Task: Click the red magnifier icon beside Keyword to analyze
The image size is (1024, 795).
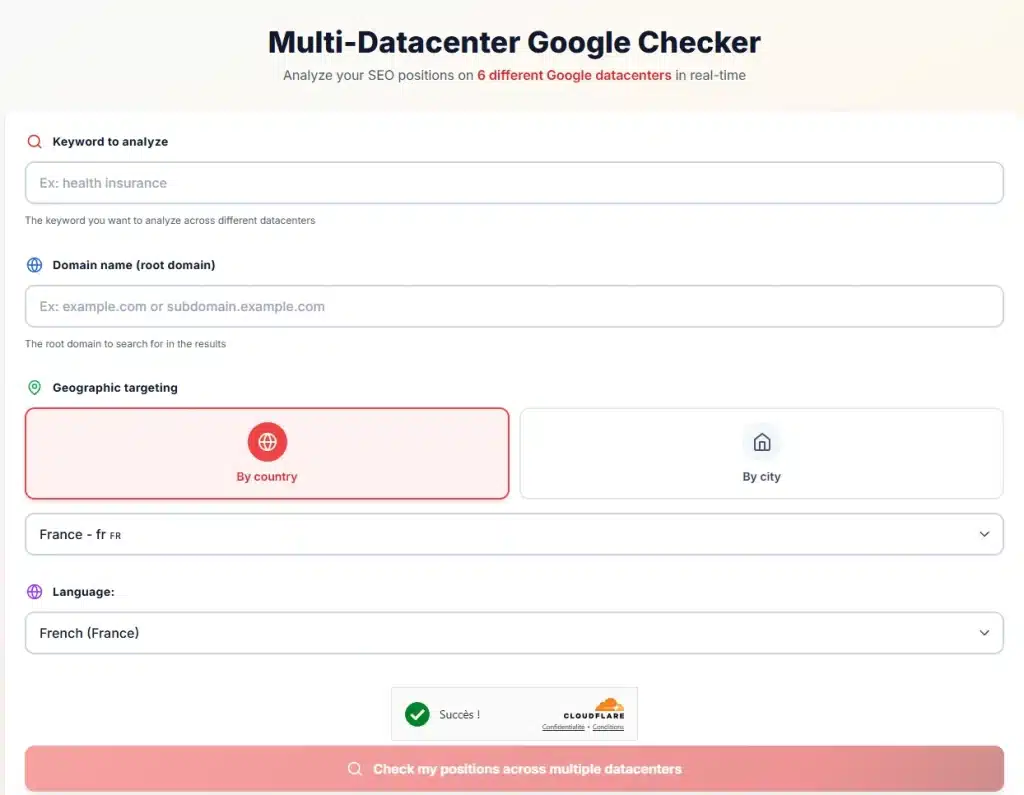Action: [x=34, y=142]
